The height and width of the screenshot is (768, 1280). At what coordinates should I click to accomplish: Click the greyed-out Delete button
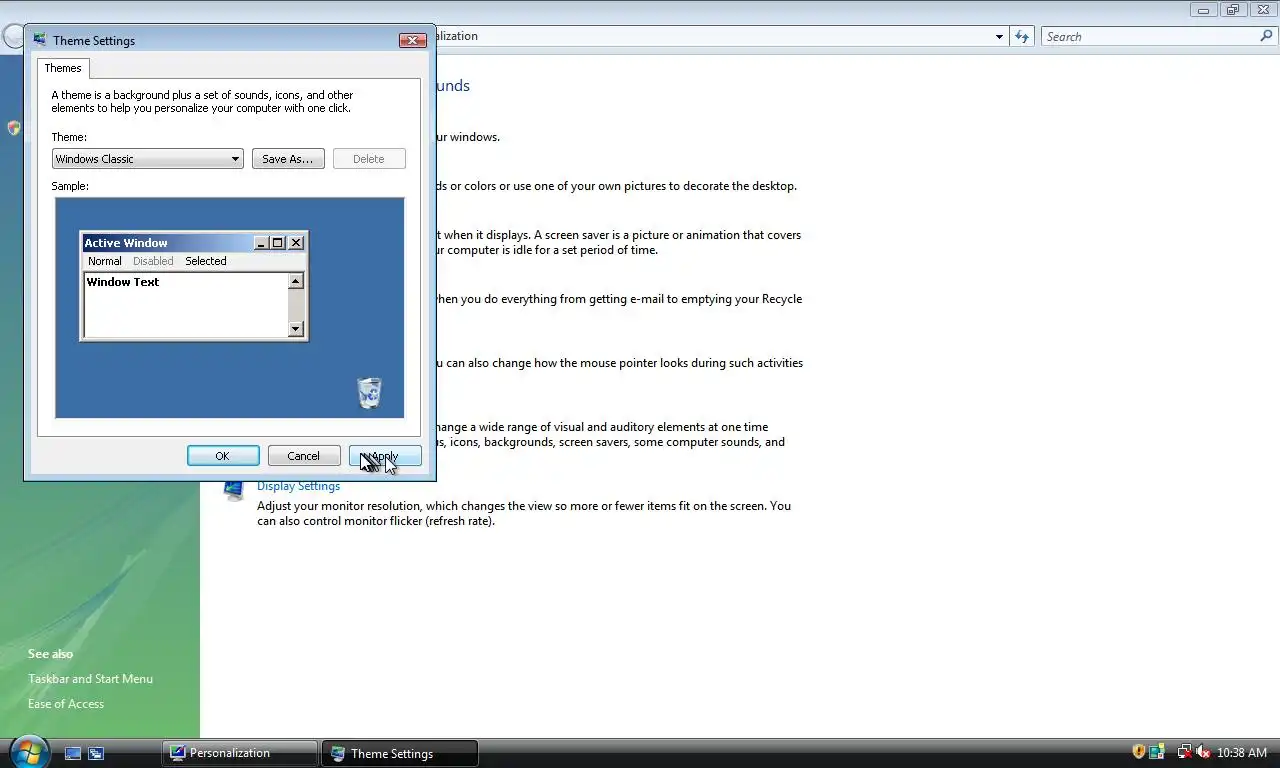point(369,159)
